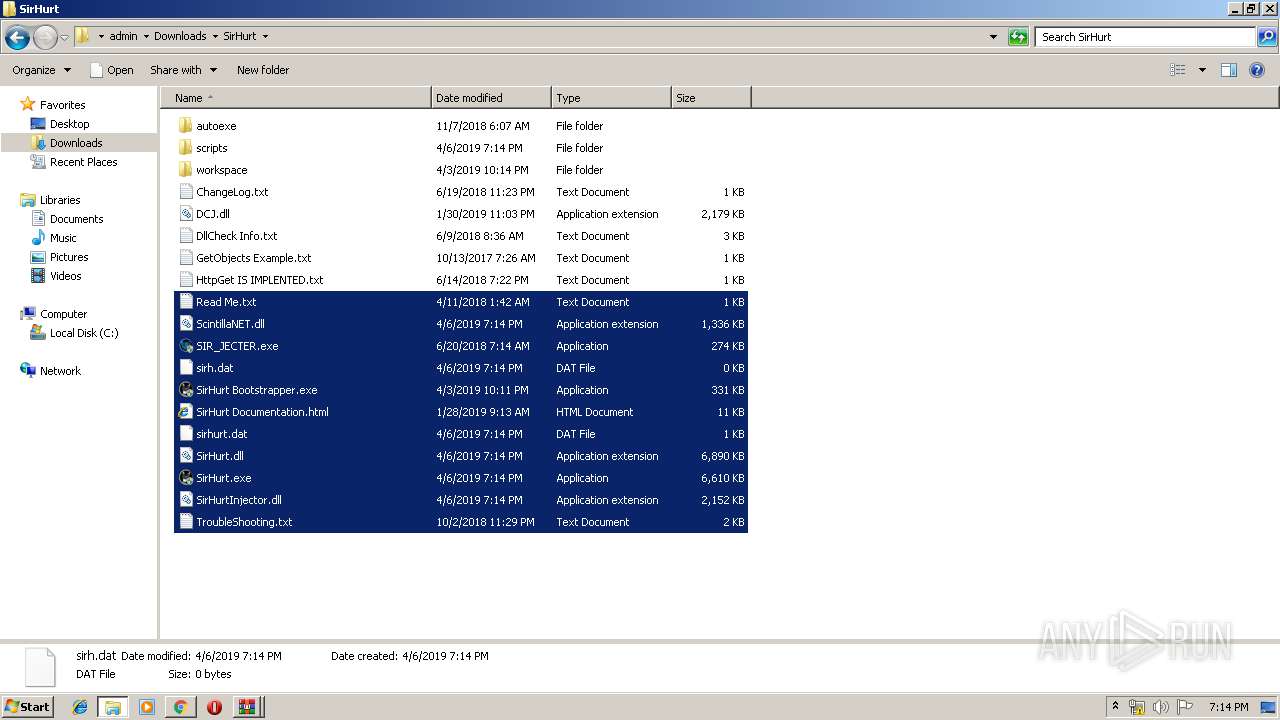This screenshot has width=1280, height=720.
Task: Select the workspace folder icon
Action: pos(185,170)
